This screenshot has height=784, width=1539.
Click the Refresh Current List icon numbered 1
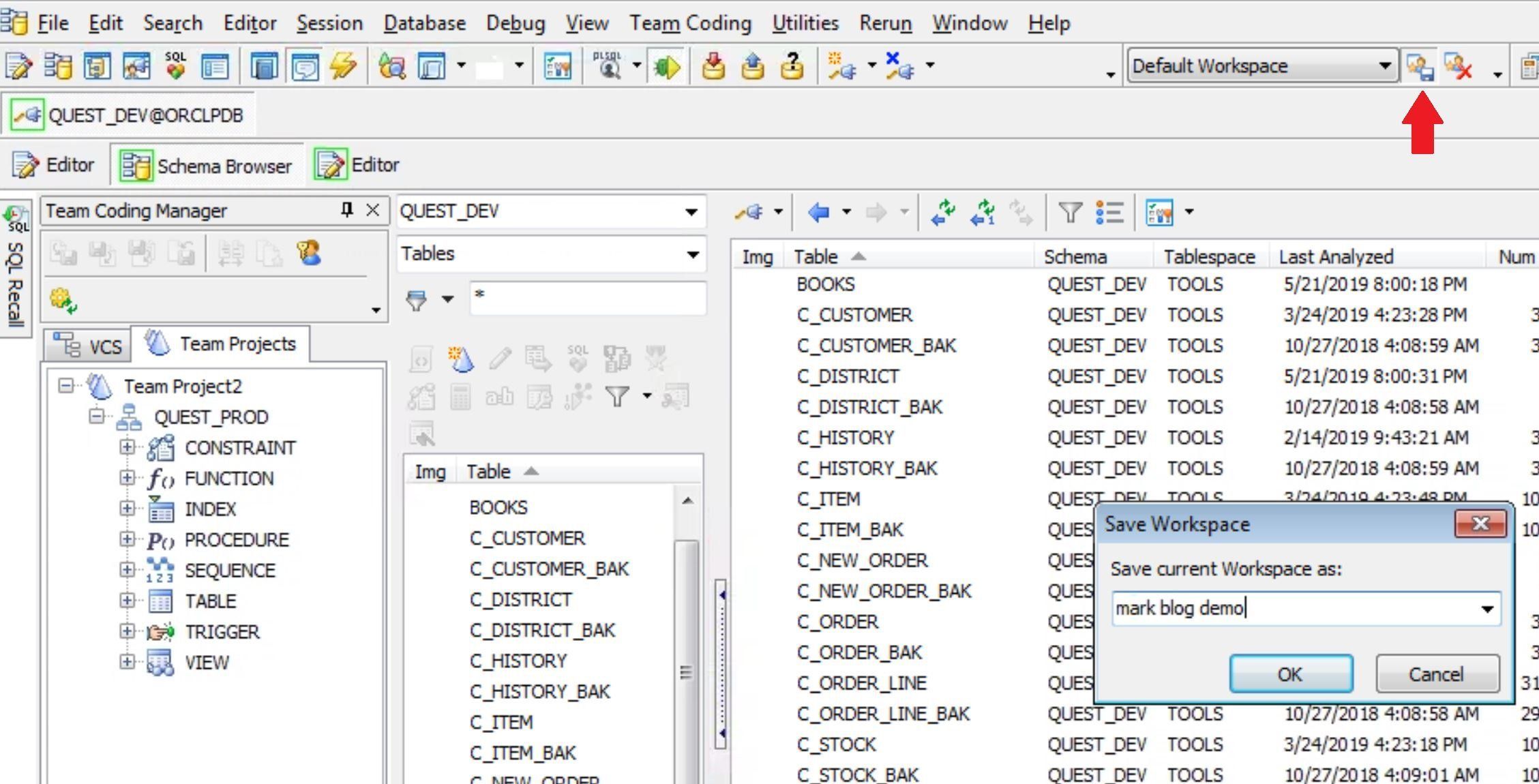click(x=983, y=212)
